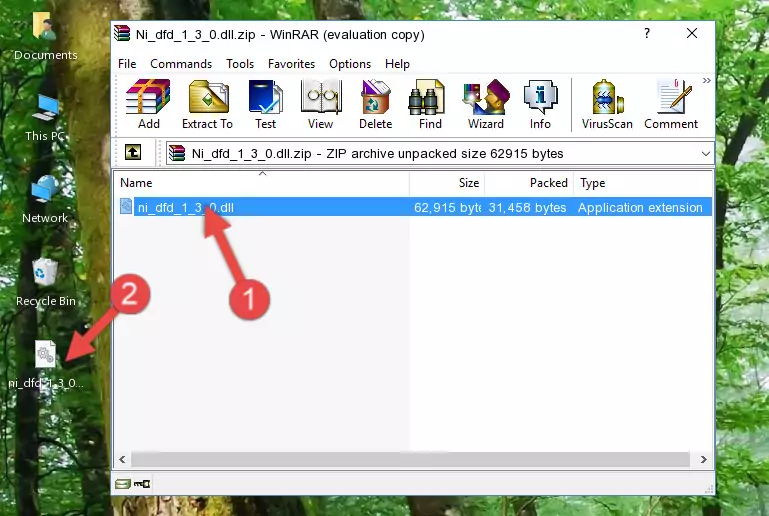
Task: Select the Network desktop icon
Action: [x=45, y=200]
